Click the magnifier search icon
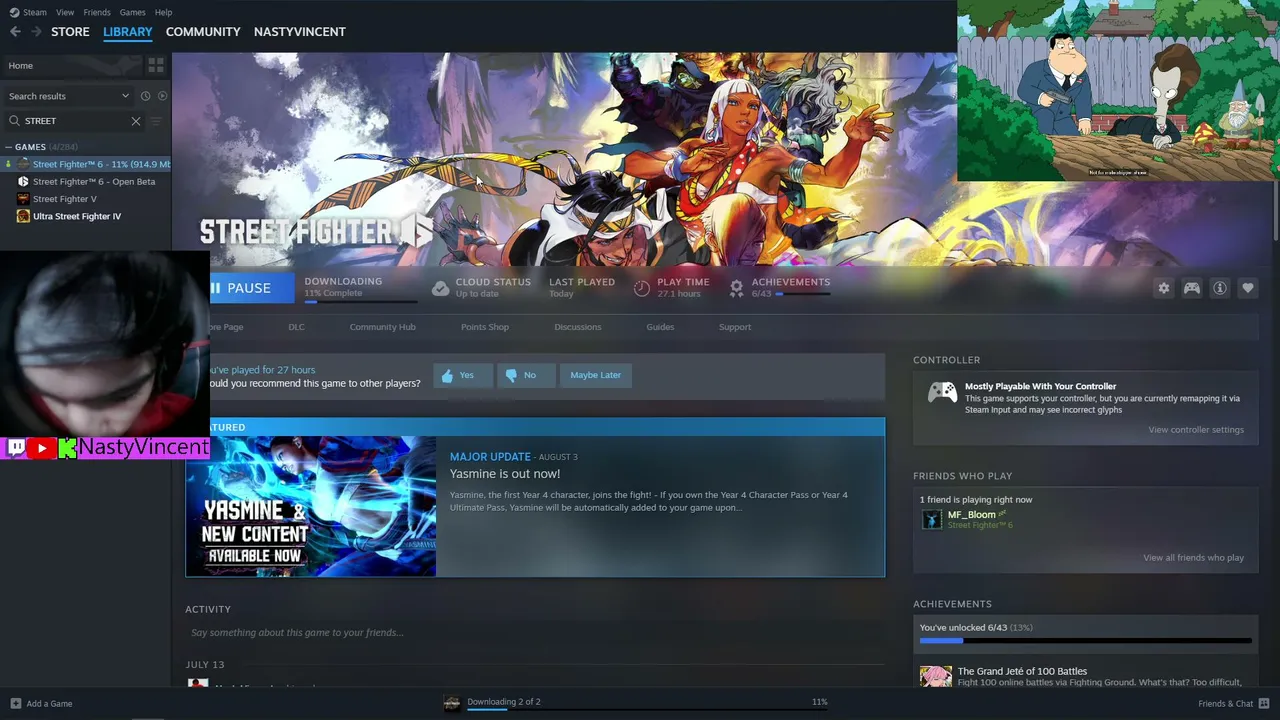Screen dimensions: 1280x720 (x=14, y=121)
